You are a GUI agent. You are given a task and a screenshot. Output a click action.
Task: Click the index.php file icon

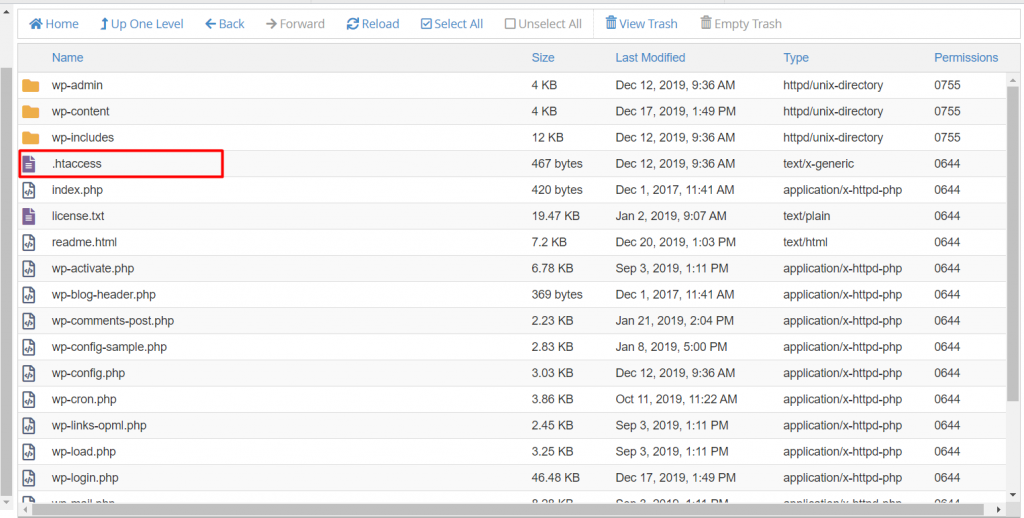(x=30, y=190)
